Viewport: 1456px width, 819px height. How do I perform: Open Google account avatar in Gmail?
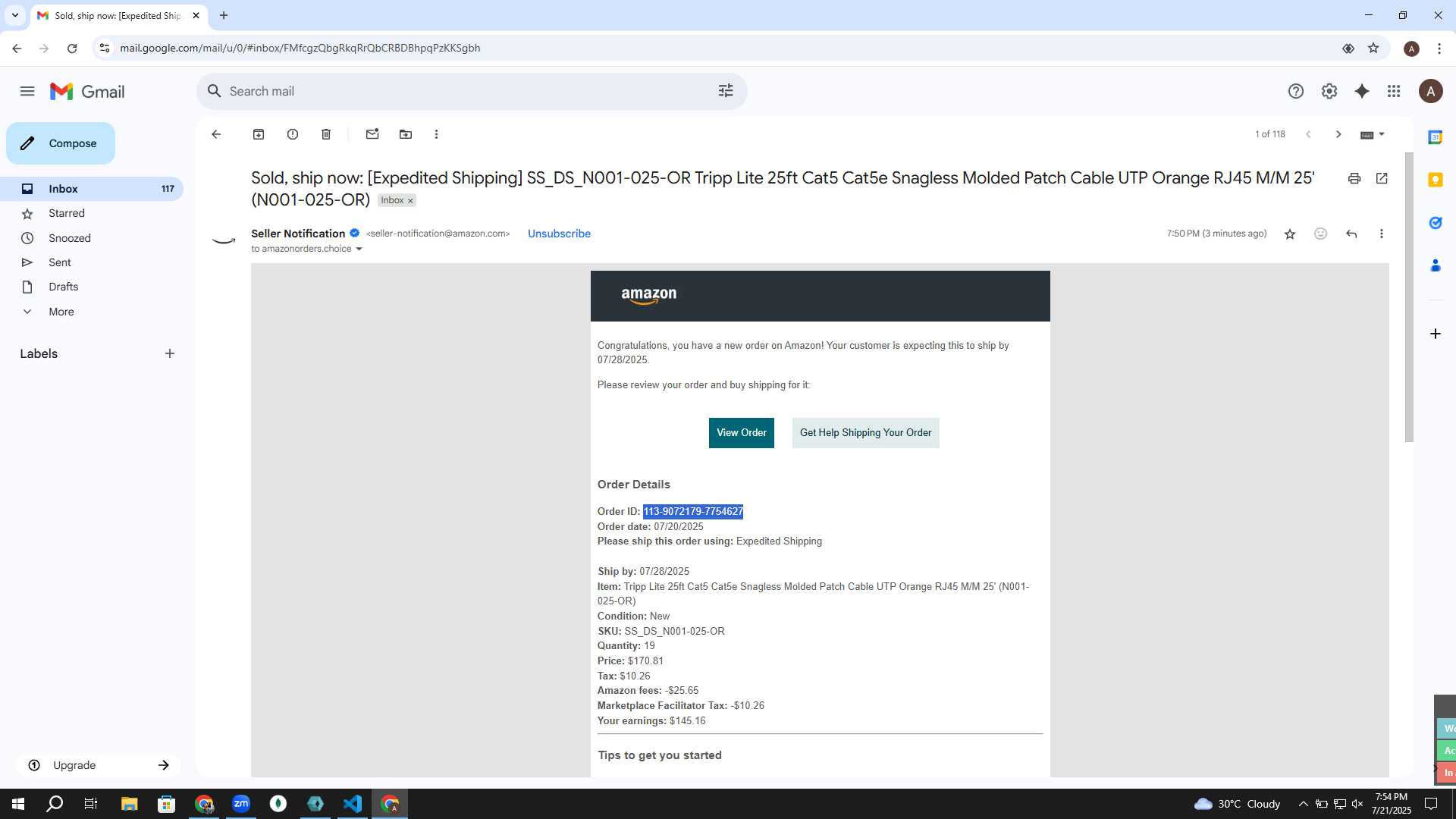tap(1431, 92)
